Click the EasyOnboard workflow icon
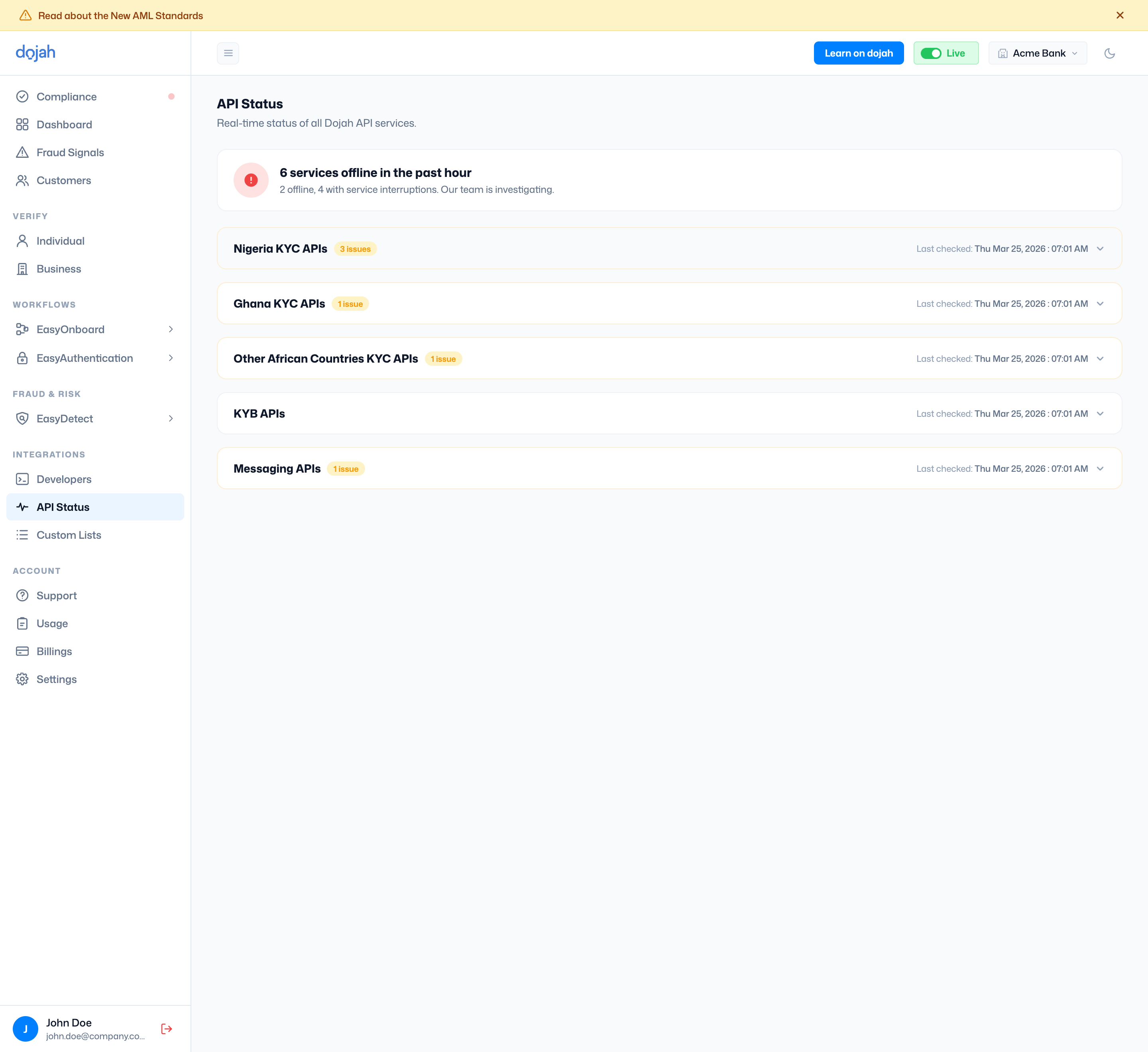The height and width of the screenshot is (1052, 1148). point(22,329)
